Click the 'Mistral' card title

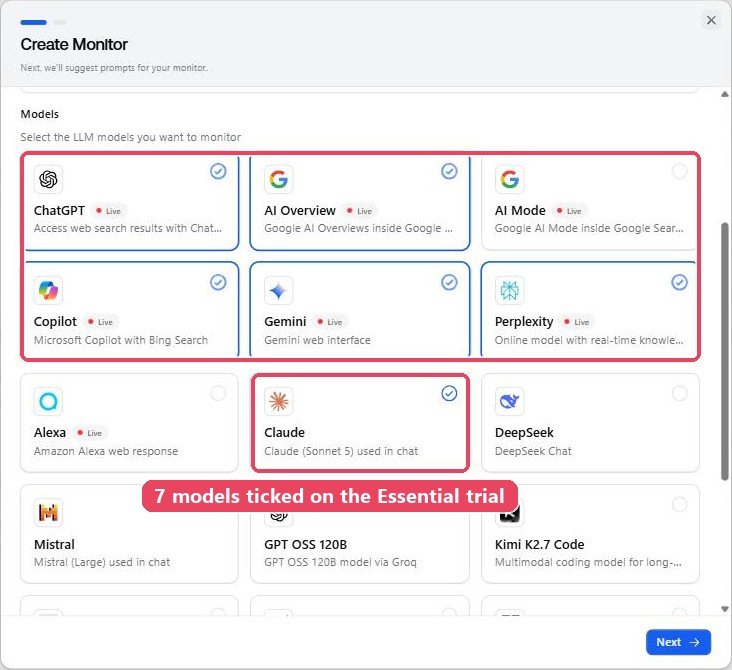pos(54,544)
